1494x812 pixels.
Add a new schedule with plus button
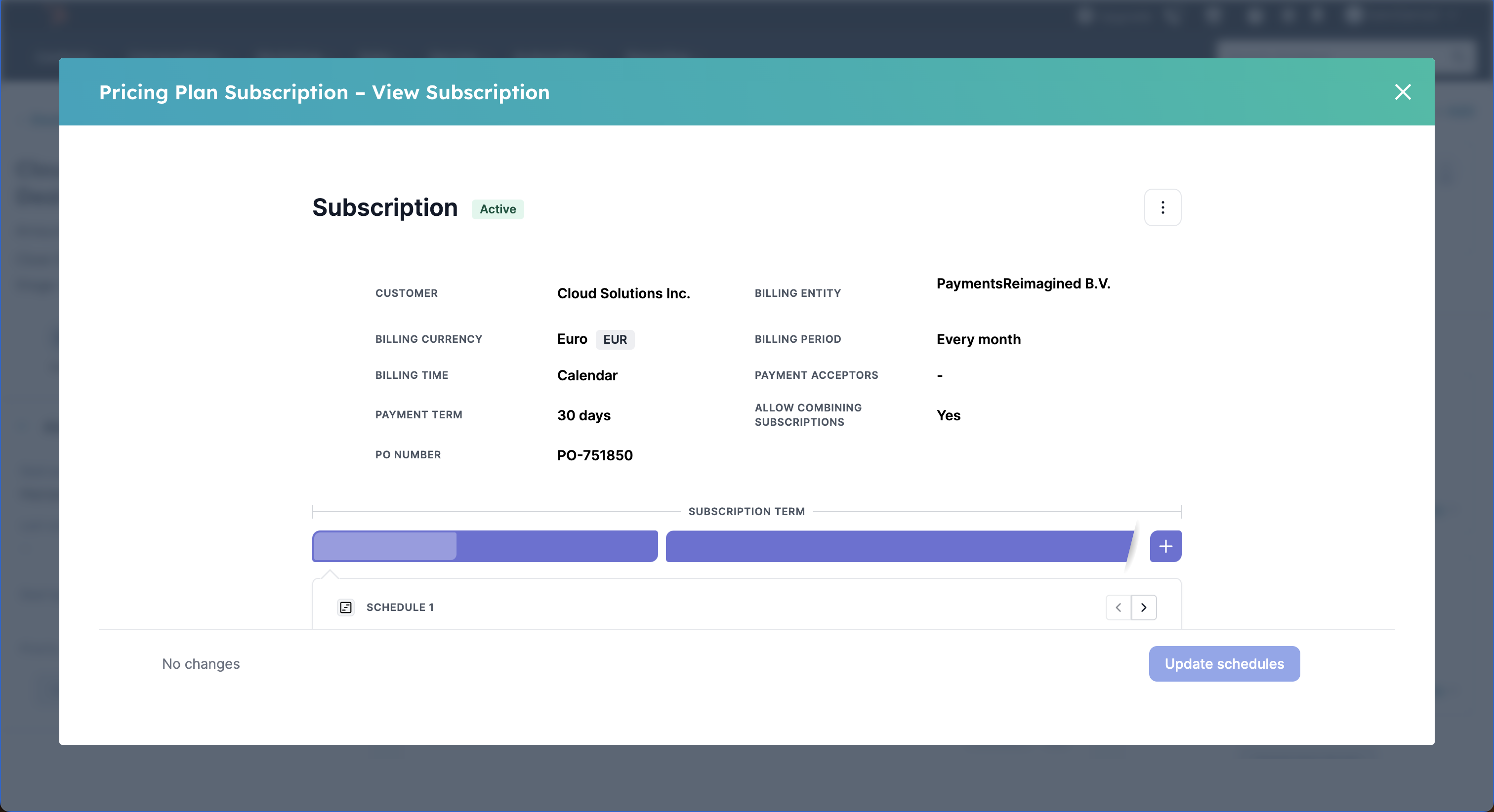1165,546
